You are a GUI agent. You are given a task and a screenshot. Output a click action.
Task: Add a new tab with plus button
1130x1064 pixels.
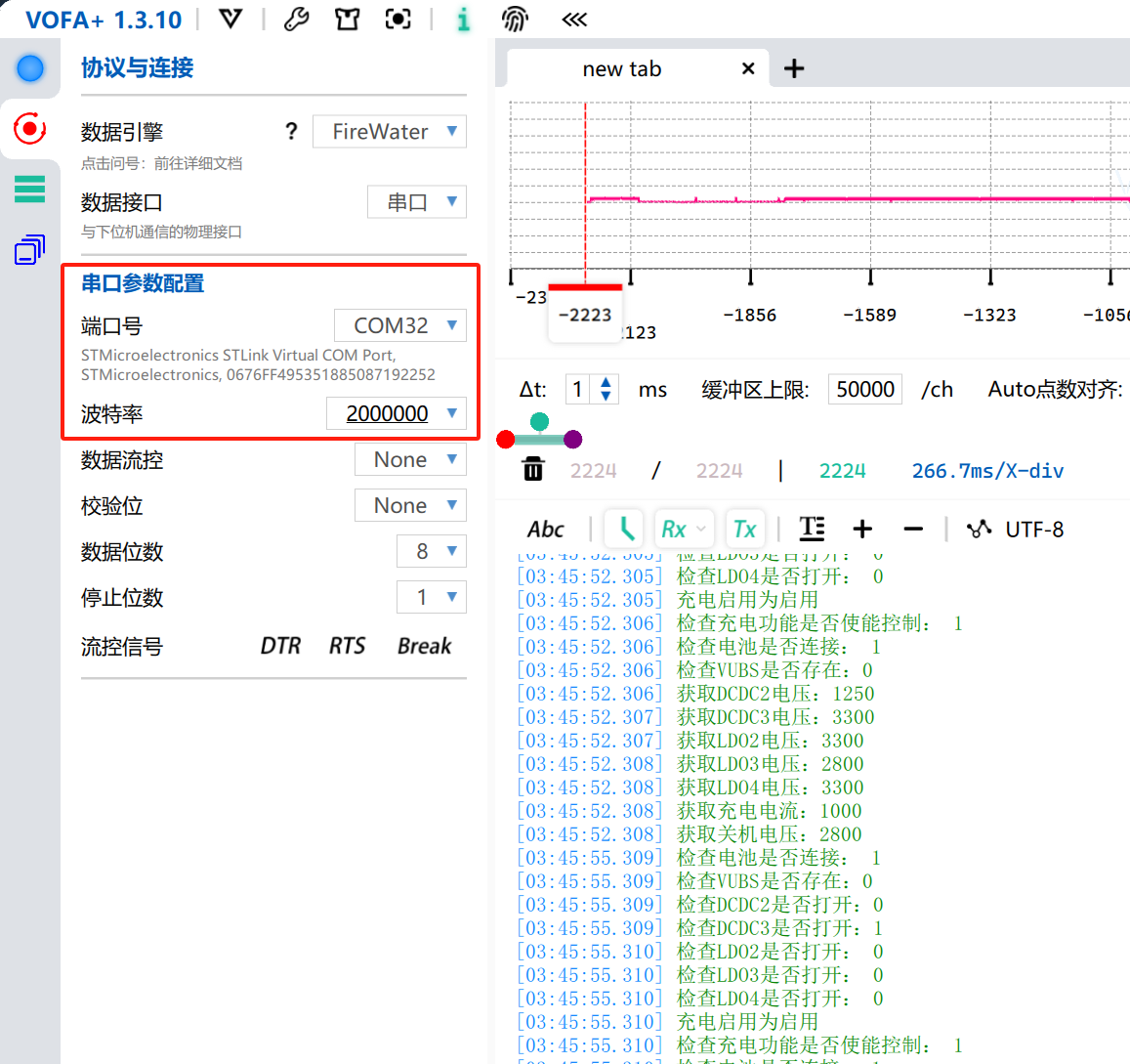[x=793, y=68]
